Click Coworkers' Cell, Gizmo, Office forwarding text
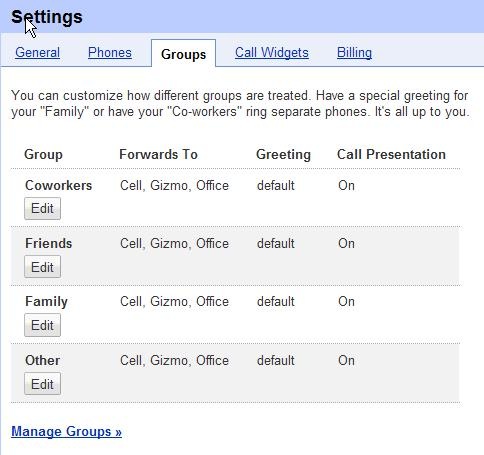Image resolution: width=484 pixels, height=455 pixels. 174,185
